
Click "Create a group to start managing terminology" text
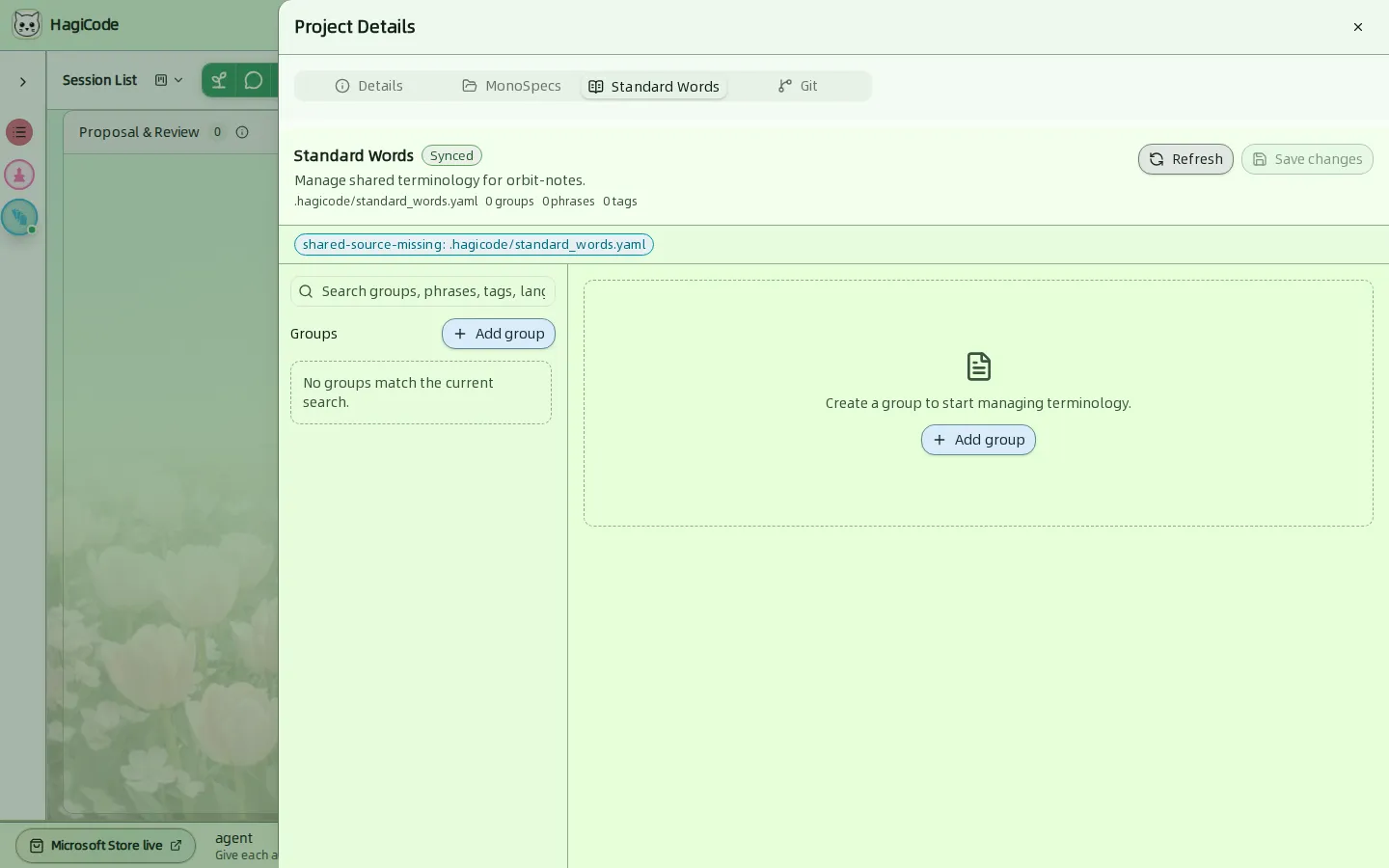978,403
